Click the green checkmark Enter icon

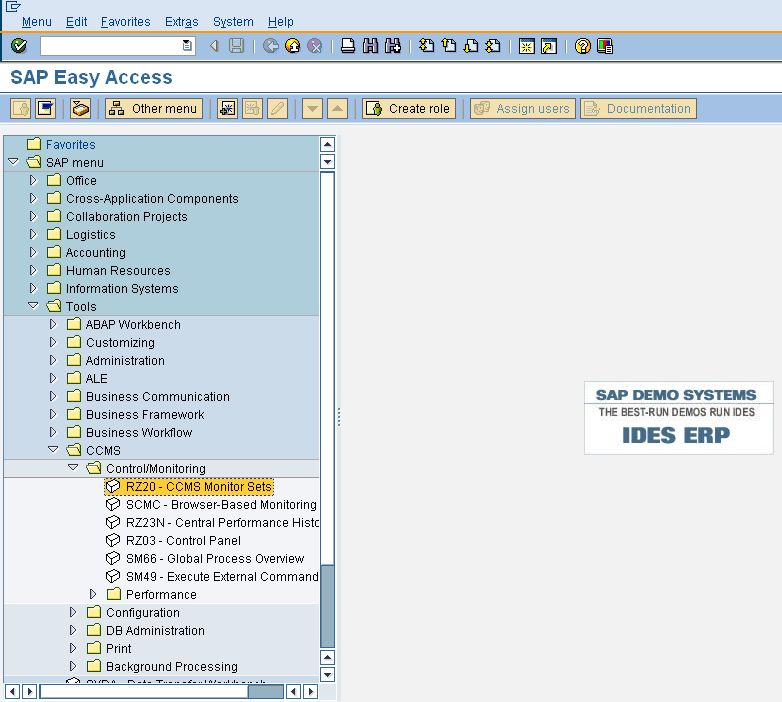(x=19, y=46)
